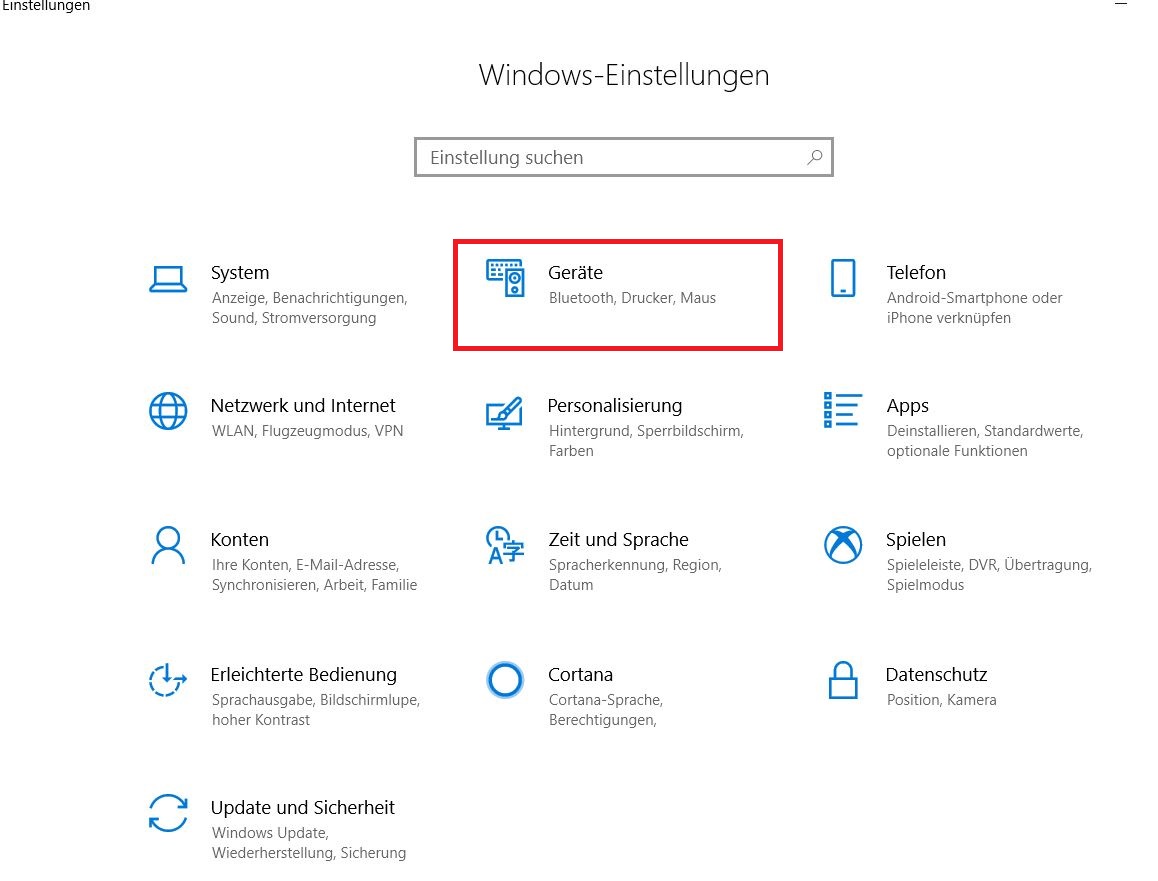This screenshot has width=1158, height=881.
Task: Open the Apps category heading
Action: [908, 406]
